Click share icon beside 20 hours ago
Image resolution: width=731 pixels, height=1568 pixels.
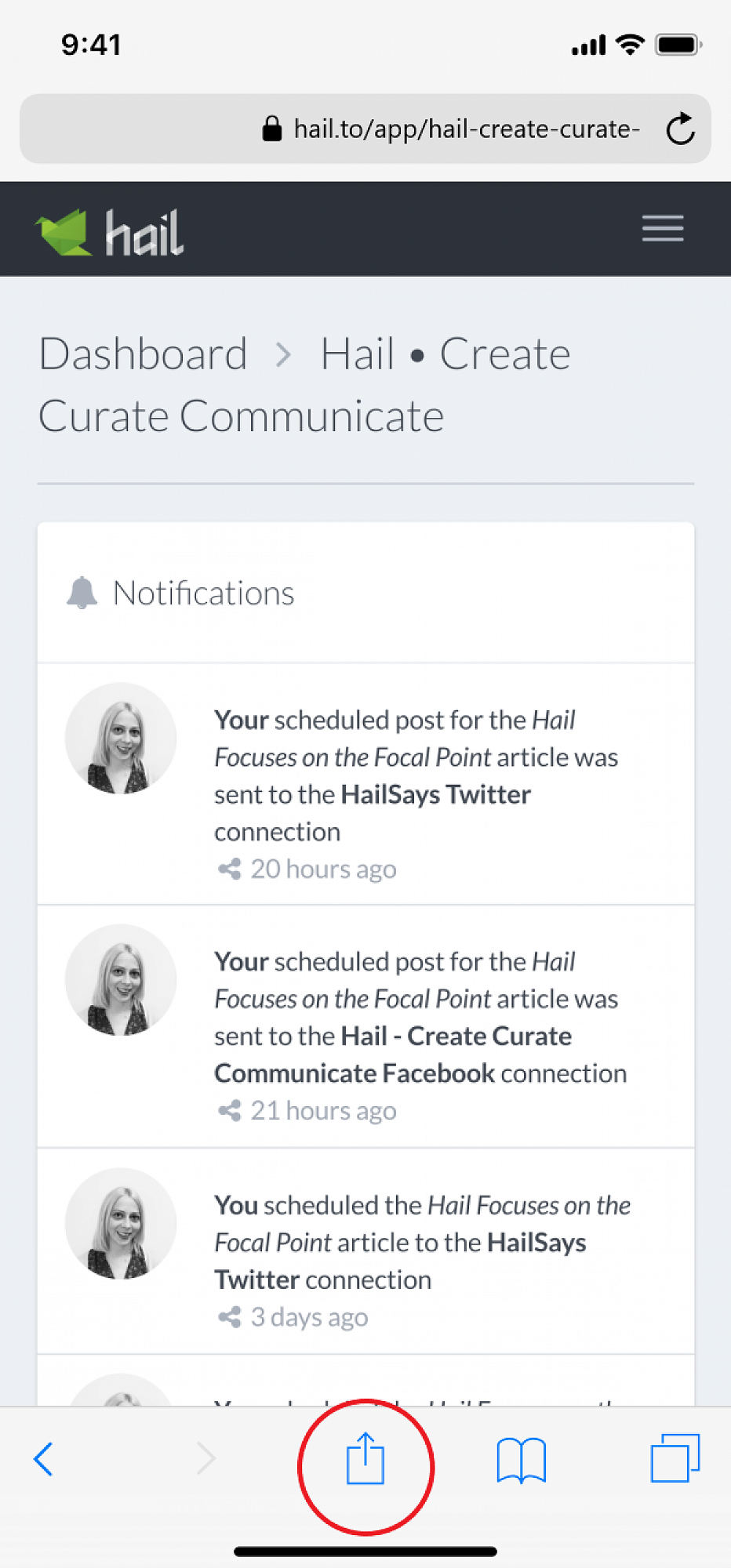click(229, 869)
